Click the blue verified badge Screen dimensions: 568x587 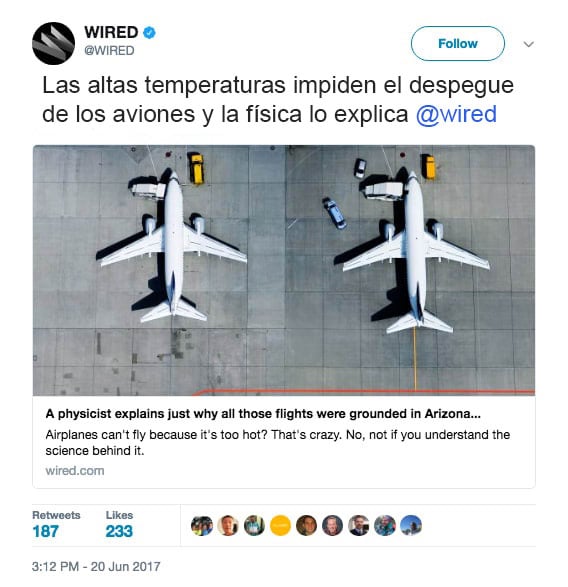(150, 33)
